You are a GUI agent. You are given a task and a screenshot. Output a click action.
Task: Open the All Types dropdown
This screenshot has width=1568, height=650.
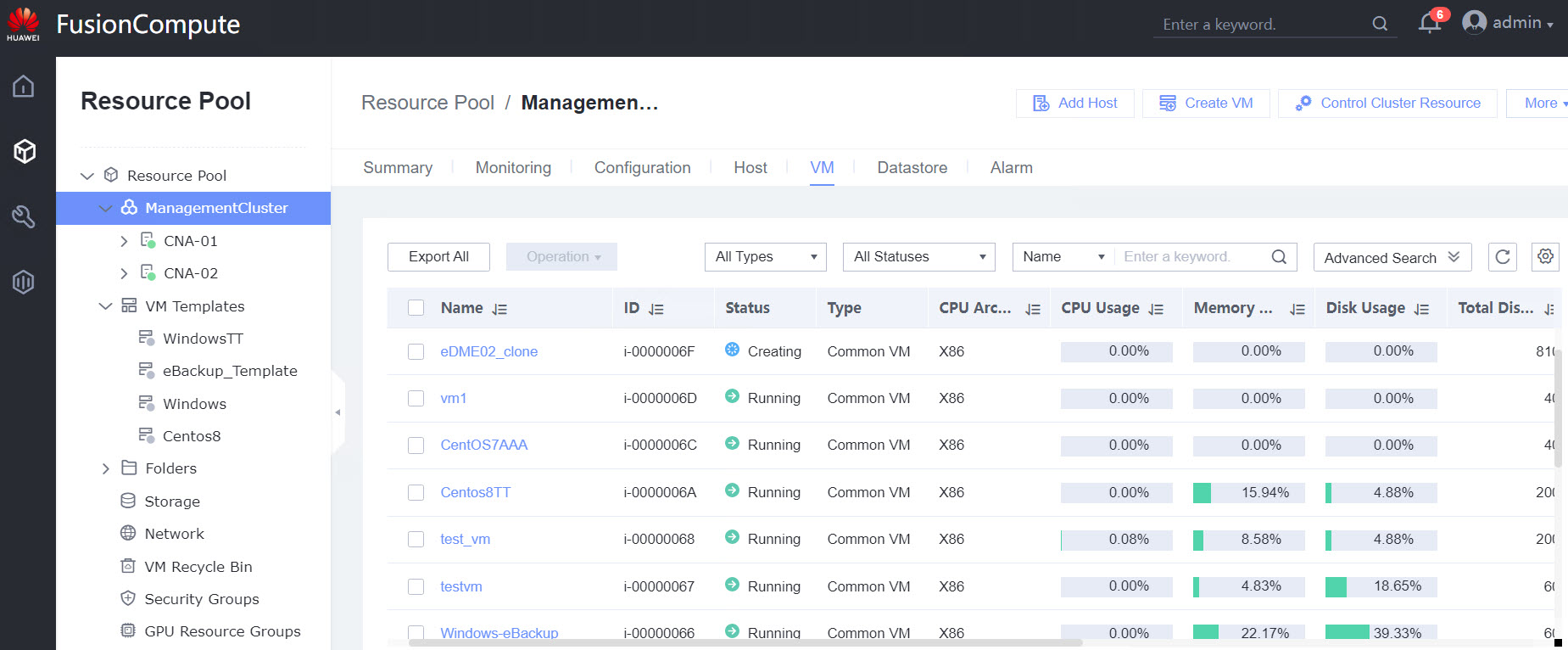pyautogui.click(x=766, y=257)
